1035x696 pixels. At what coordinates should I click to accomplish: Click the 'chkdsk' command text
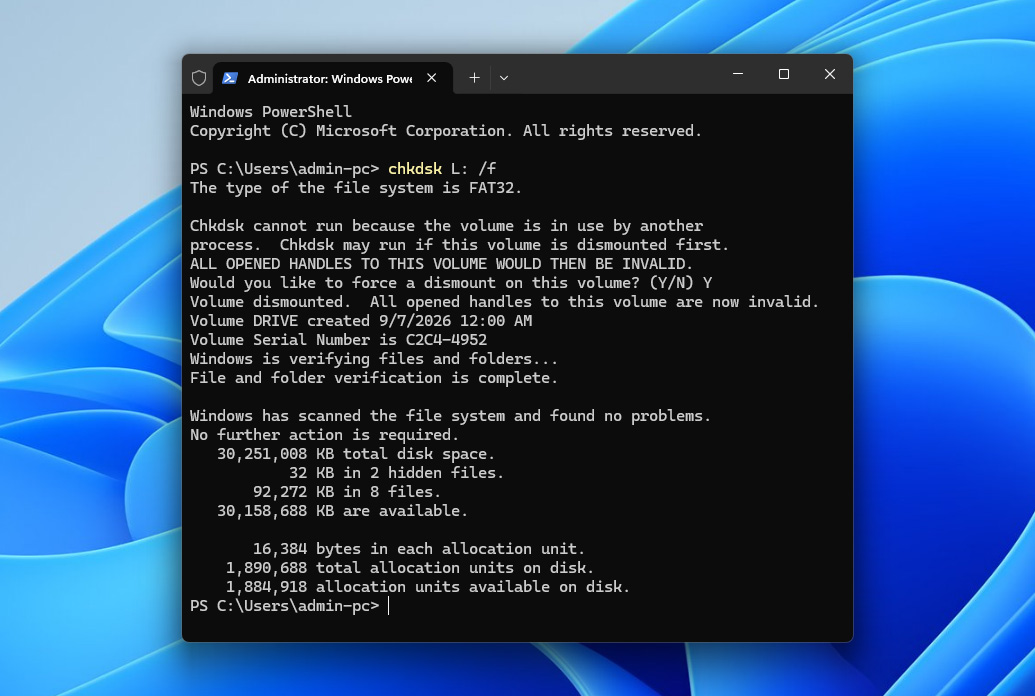pyautogui.click(x=415, y=169)
